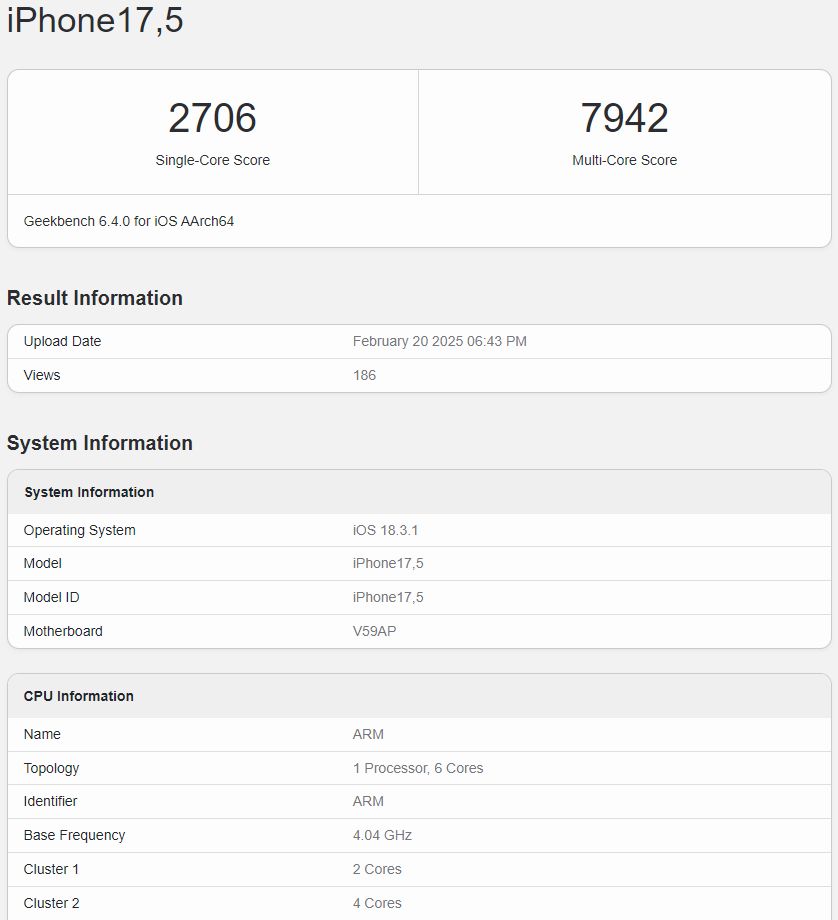Viewport: 838px width, 920px height.
Task: Select the single-core score 2706
Action: coord(212,118)
